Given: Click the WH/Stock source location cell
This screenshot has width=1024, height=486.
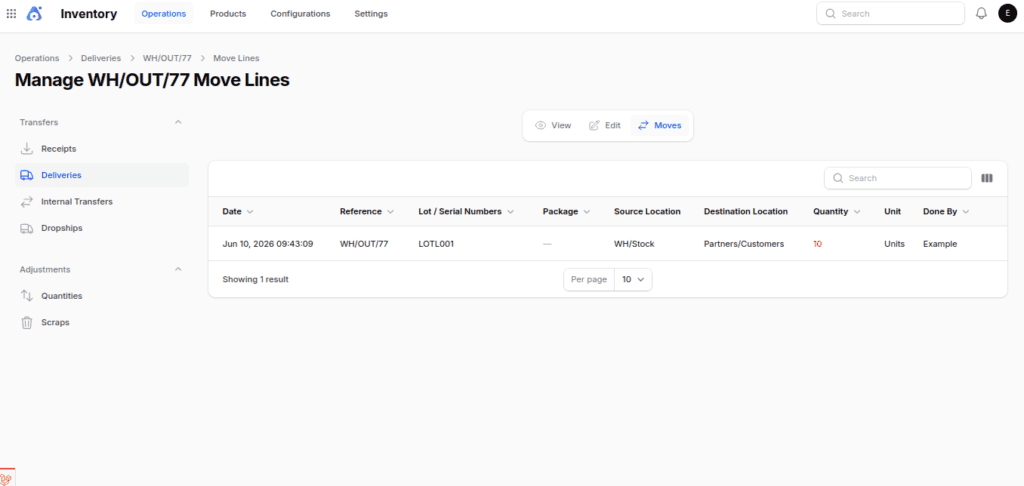Looking at the screenshot, I should tap(634, 244).
